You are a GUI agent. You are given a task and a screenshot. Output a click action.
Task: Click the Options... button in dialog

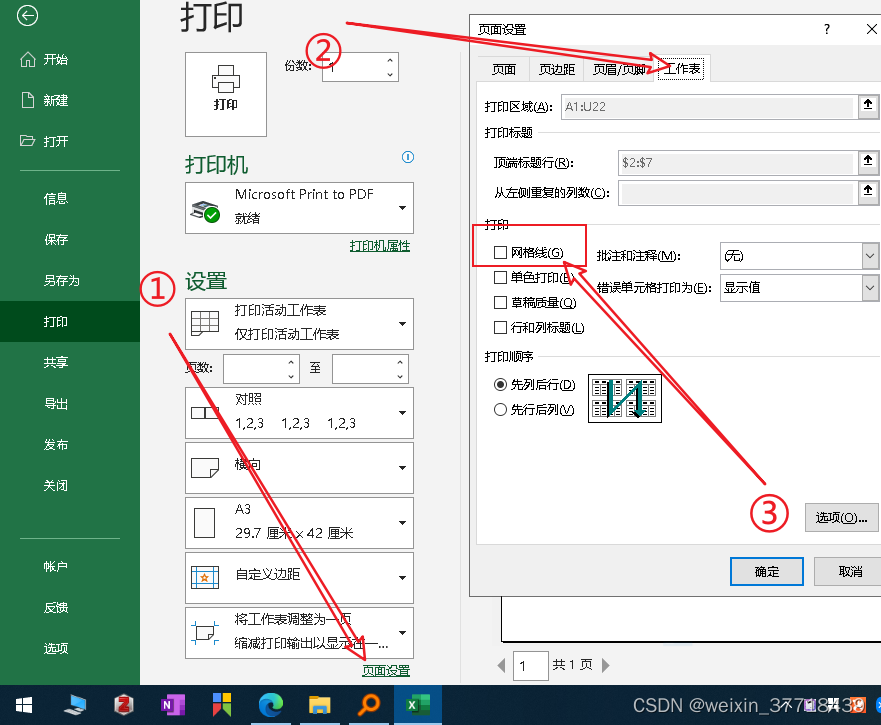pos(841,517)
